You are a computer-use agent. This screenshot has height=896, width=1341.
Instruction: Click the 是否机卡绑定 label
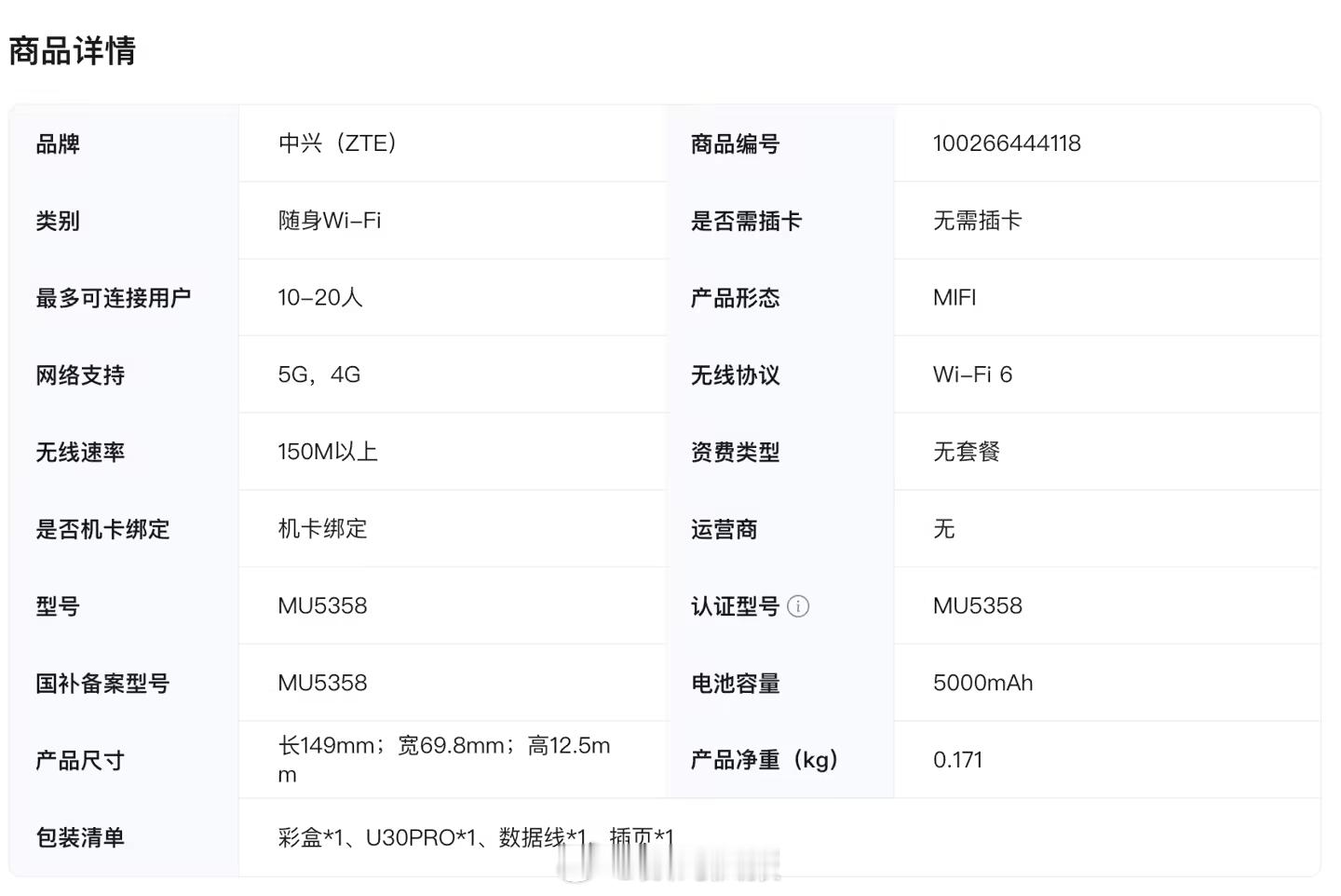pos(102,529)
